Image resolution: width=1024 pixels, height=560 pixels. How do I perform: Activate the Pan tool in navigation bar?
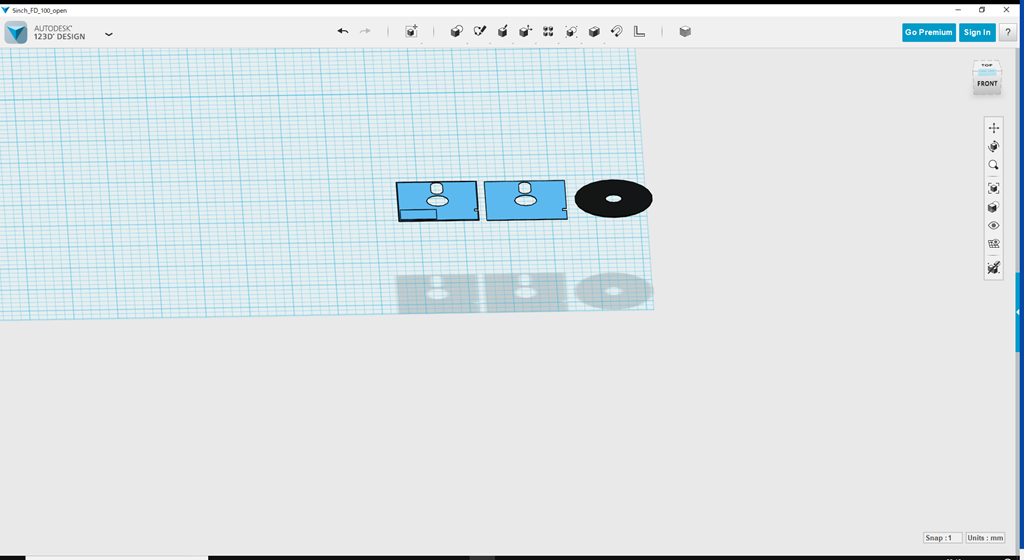pos(993,128)
